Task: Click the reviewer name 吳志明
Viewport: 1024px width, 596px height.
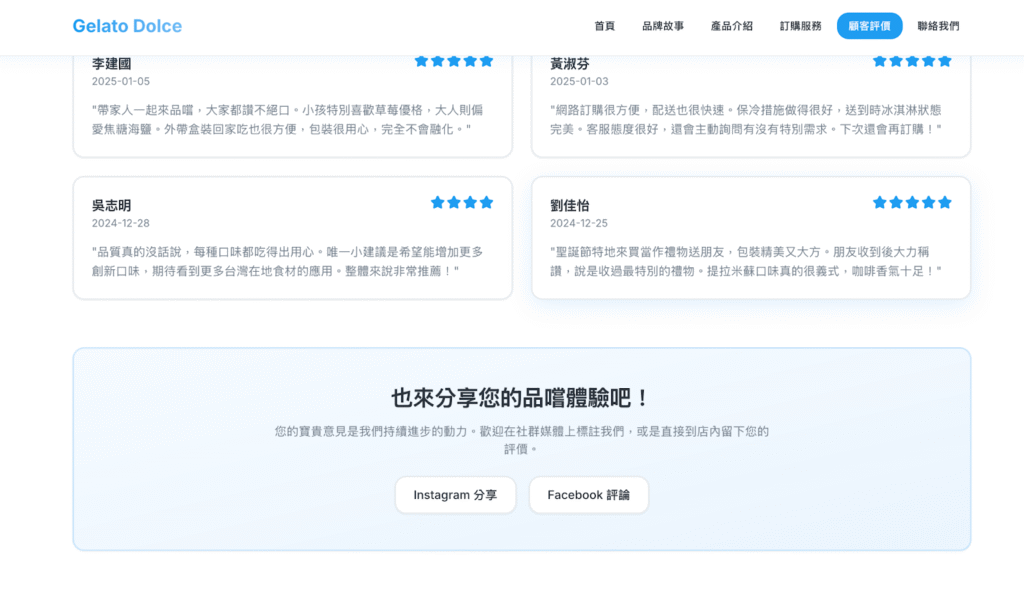Action: click(112, 205)
